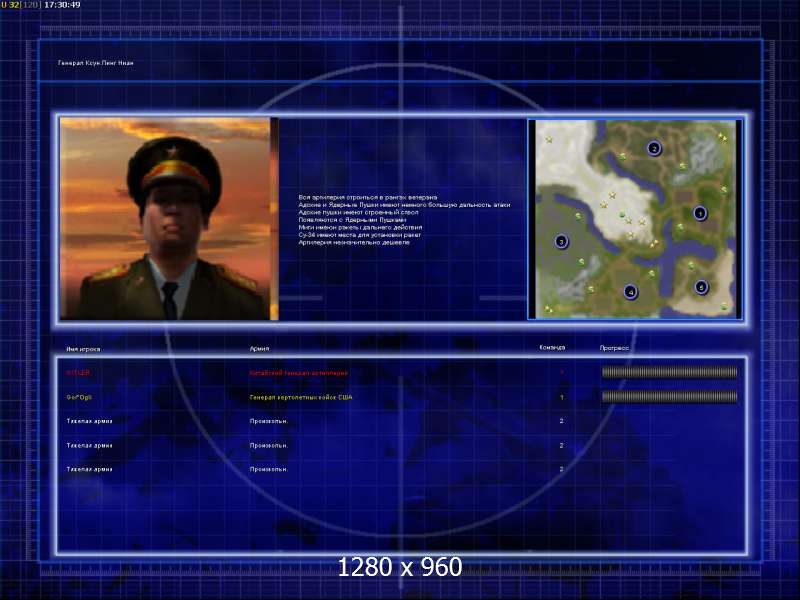
Task: Click the "Команда" column header
Action: pos(552,347)
